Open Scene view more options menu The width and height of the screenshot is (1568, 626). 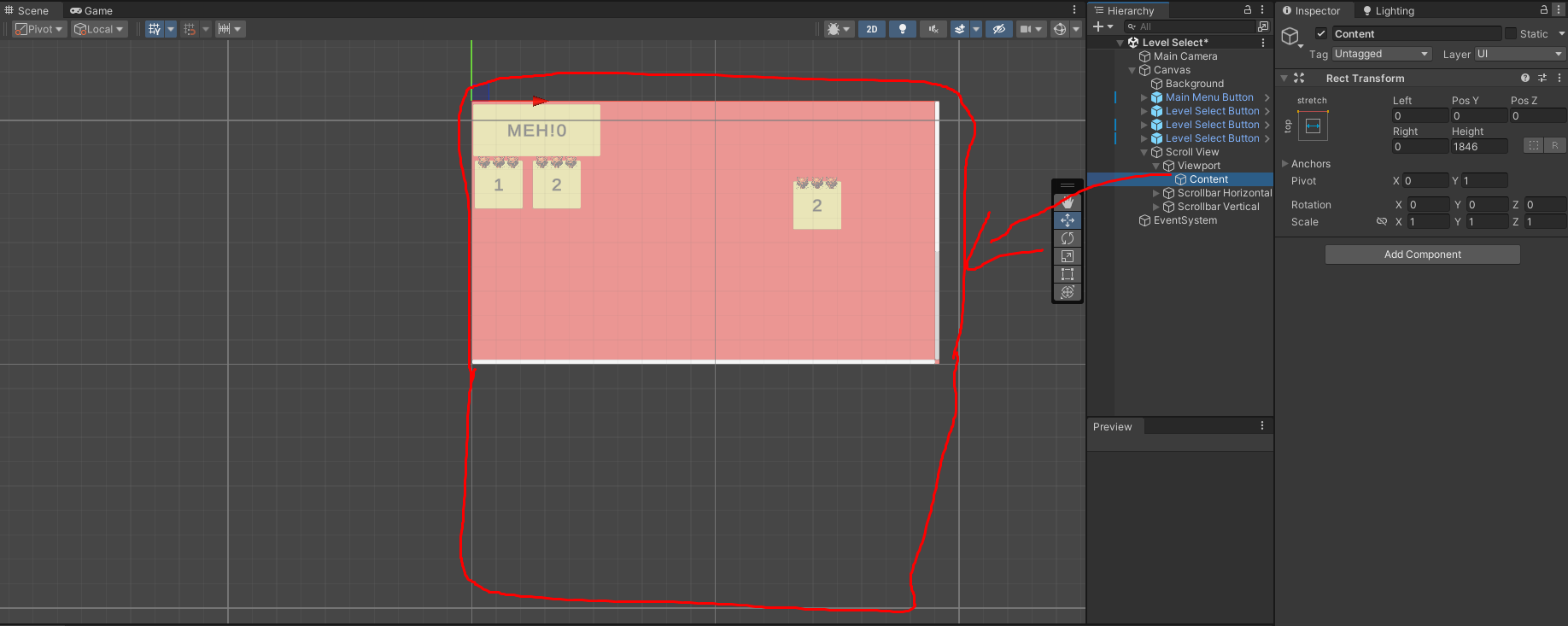coord(1074,10)
